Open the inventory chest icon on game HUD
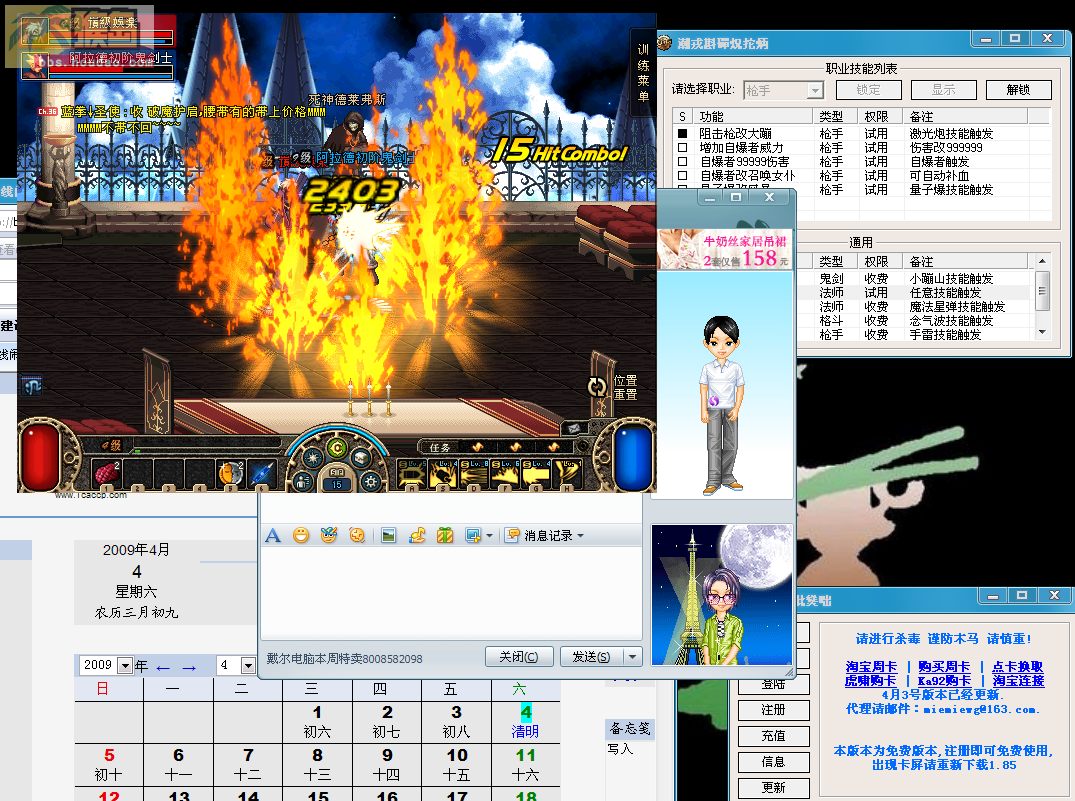The height and width of the screenshot is (801, 1075). pyautogui.click(x=361, y=457)
